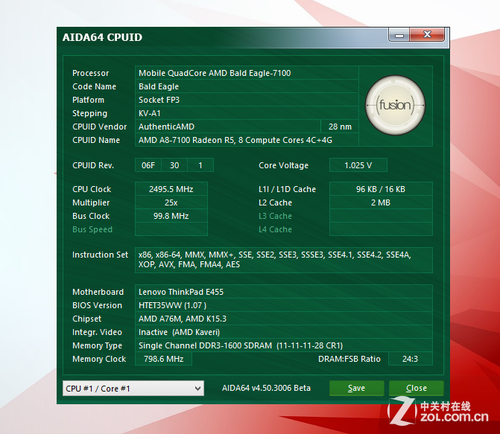Click the AMD Fusion logo
Screen dimensions: 500x434
(395, 105)
